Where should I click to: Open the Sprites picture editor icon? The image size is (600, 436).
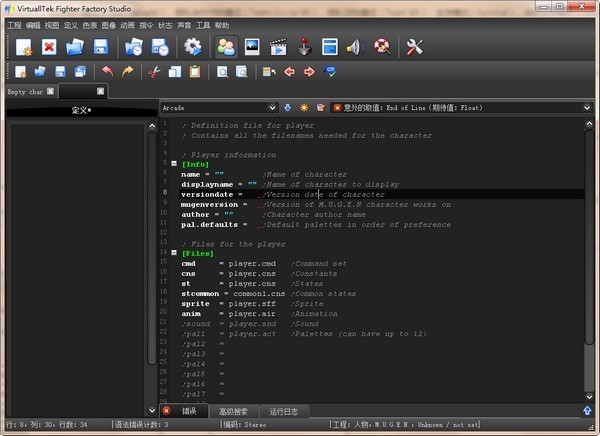pos(253,47)
